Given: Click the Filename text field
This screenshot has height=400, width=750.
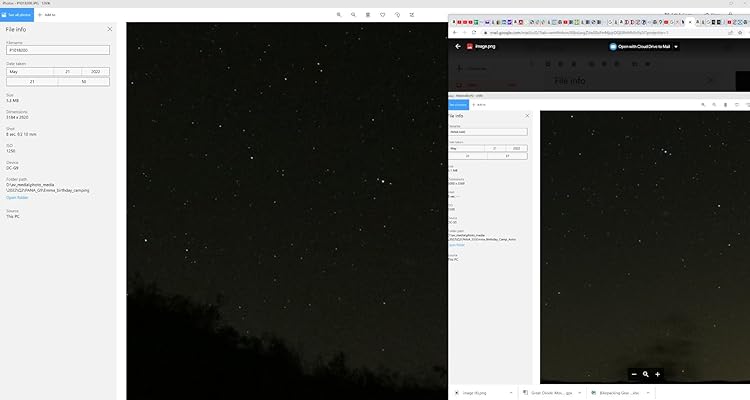Looking at the screenshot, I should [59, 50].
